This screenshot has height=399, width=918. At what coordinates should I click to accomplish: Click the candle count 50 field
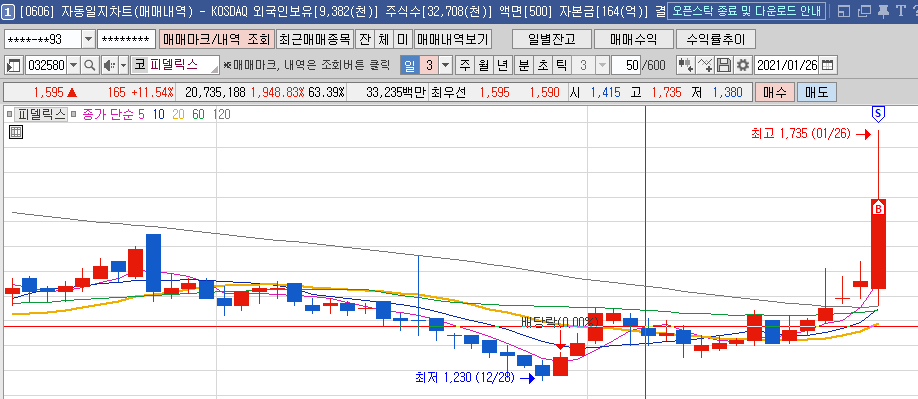coord(626,65)
